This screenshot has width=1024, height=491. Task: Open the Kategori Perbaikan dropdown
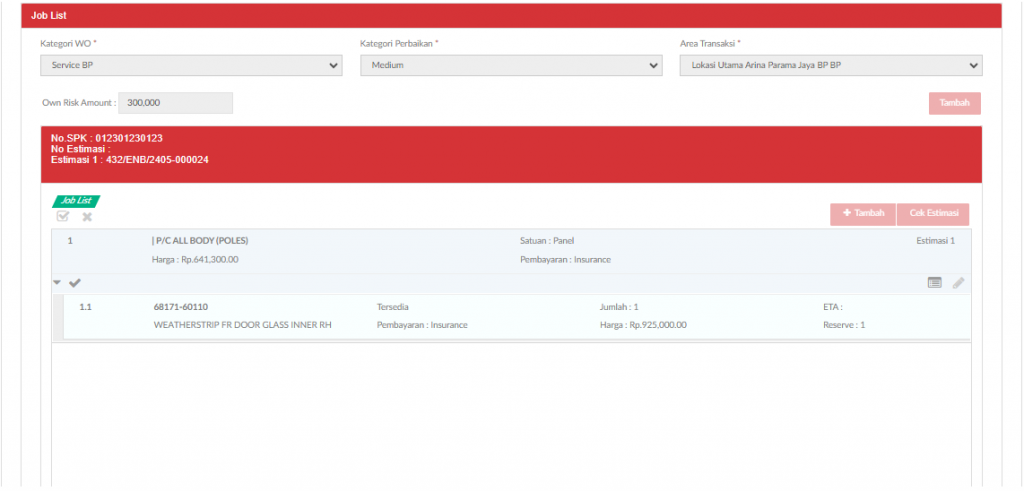511,65
